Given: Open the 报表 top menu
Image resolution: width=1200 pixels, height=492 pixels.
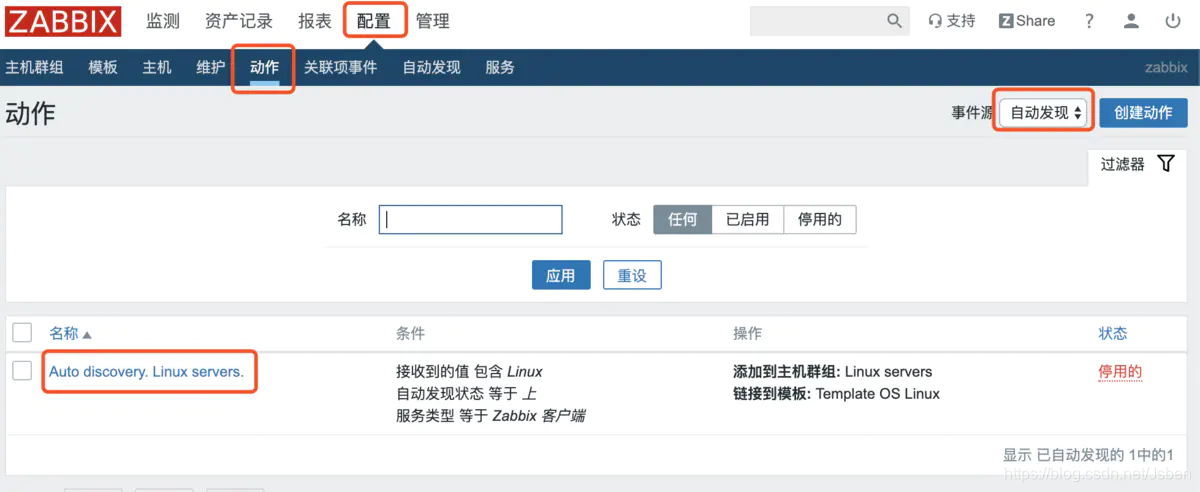Looking at the screenshot, I should tap(314, 21).
